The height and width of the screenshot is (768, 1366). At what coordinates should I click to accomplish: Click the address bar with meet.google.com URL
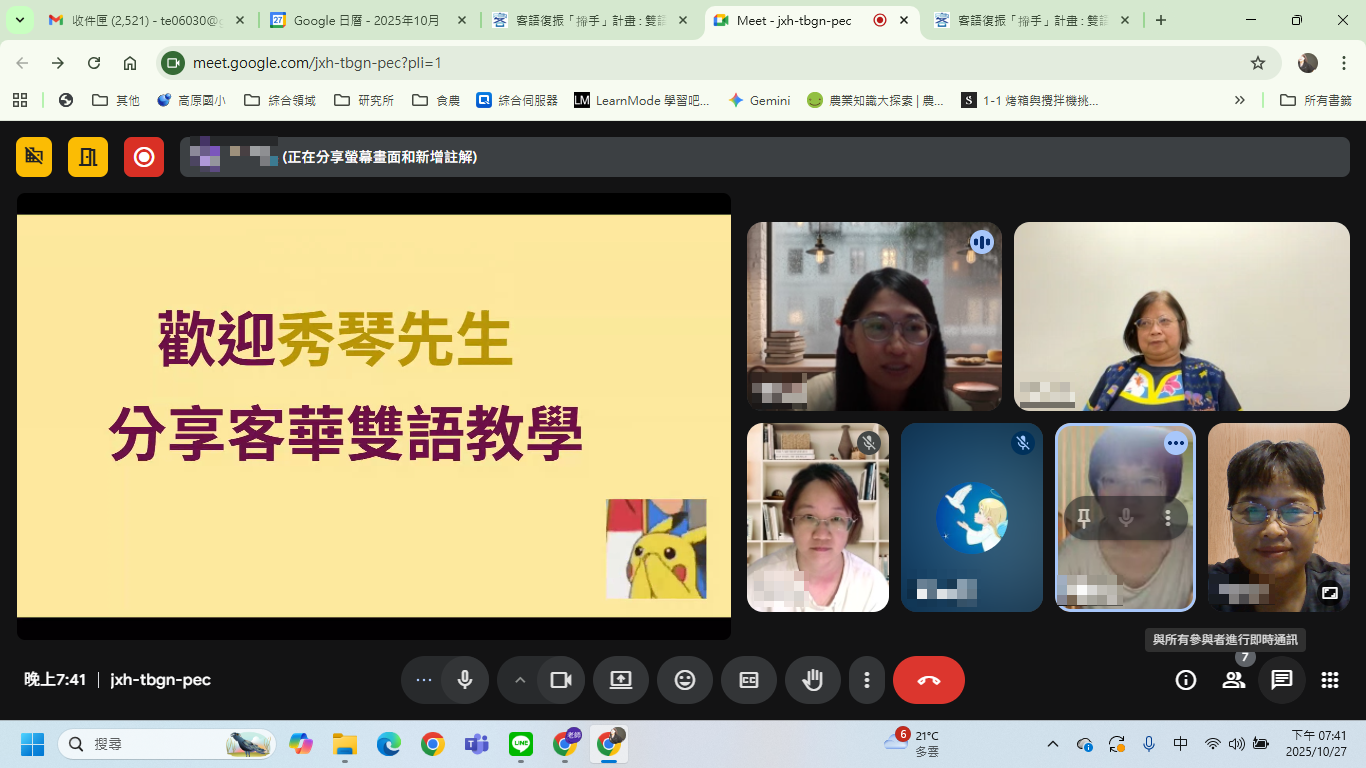click(700, 63)
